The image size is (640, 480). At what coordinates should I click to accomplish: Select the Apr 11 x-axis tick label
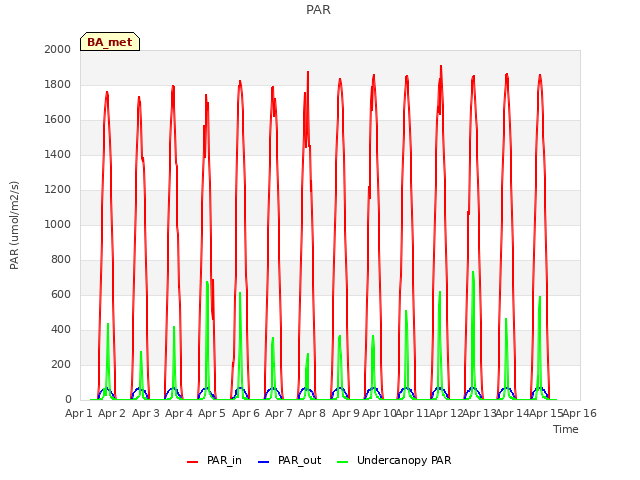pyautogui.click(x=413, y=413)
